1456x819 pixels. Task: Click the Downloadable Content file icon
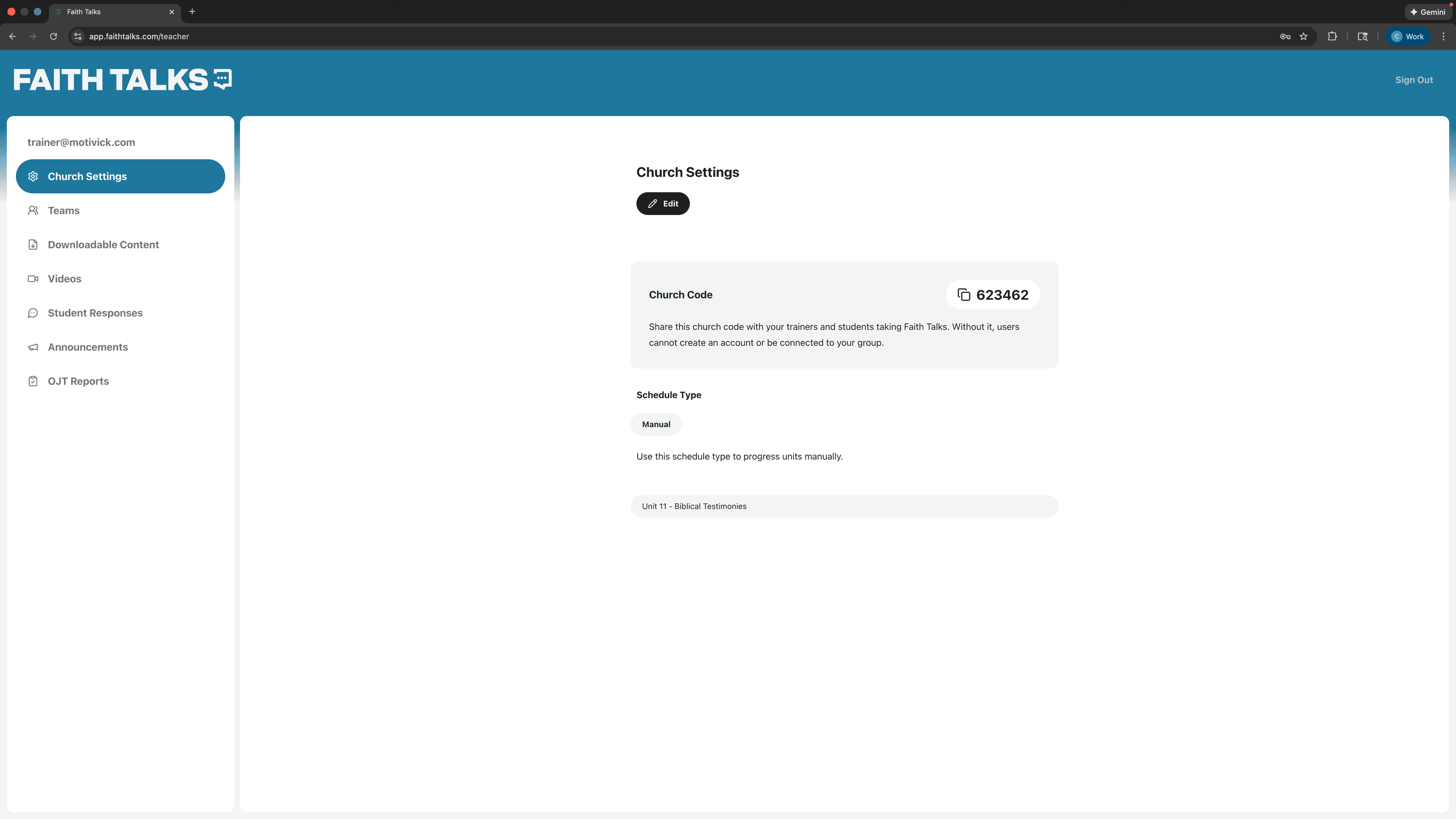pos(33,245)
